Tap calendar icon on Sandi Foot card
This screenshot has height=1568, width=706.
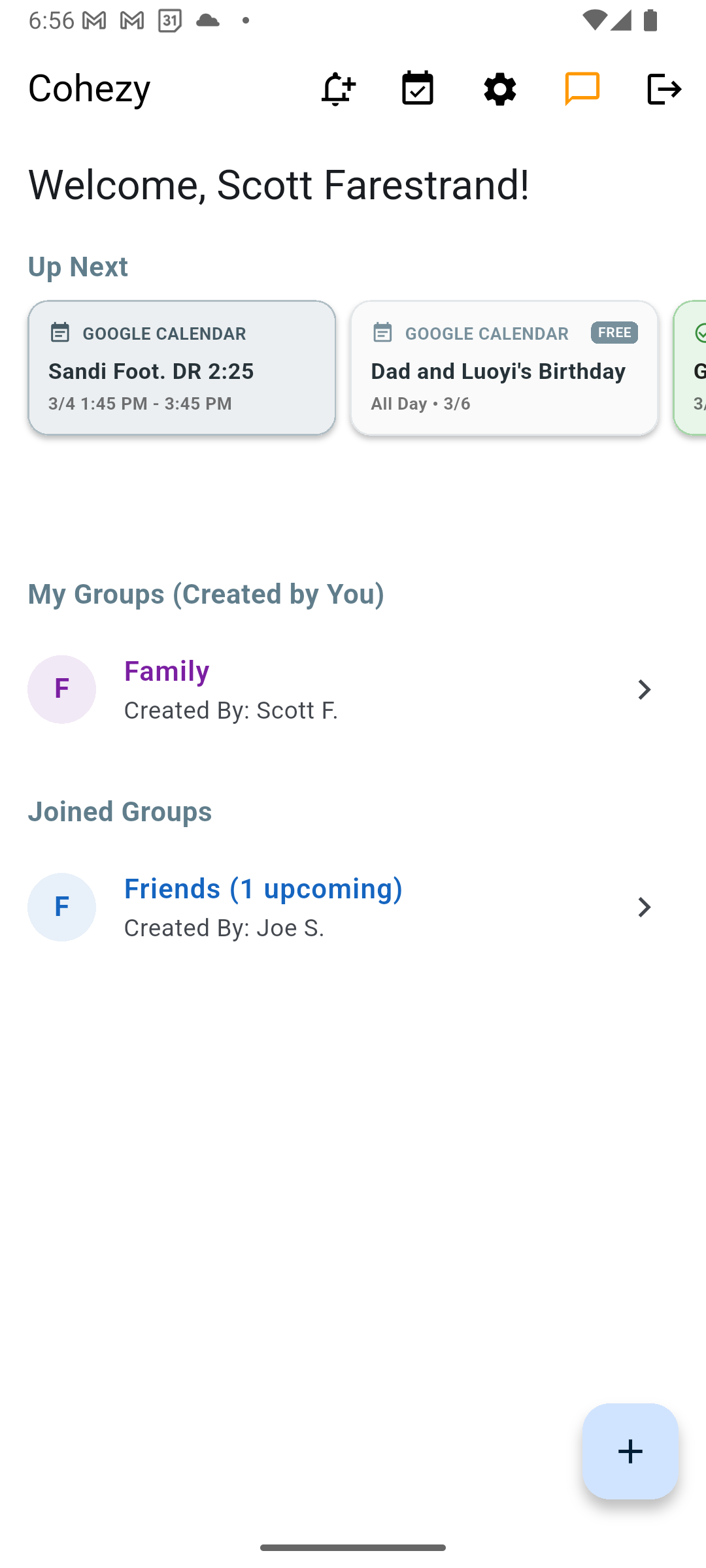pos(60,333)
